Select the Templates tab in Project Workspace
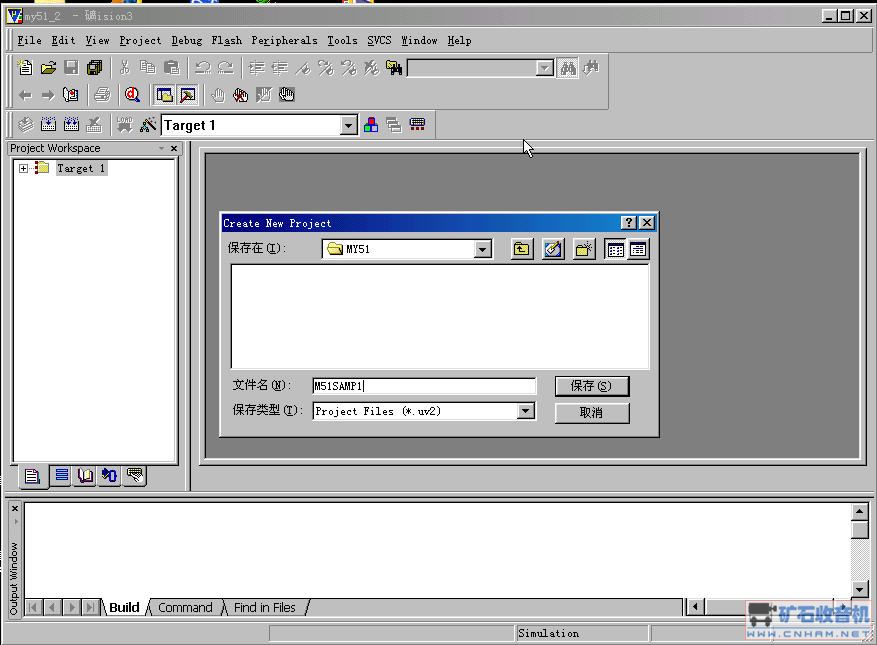877x645 pixels. click(x=134, y=475)
